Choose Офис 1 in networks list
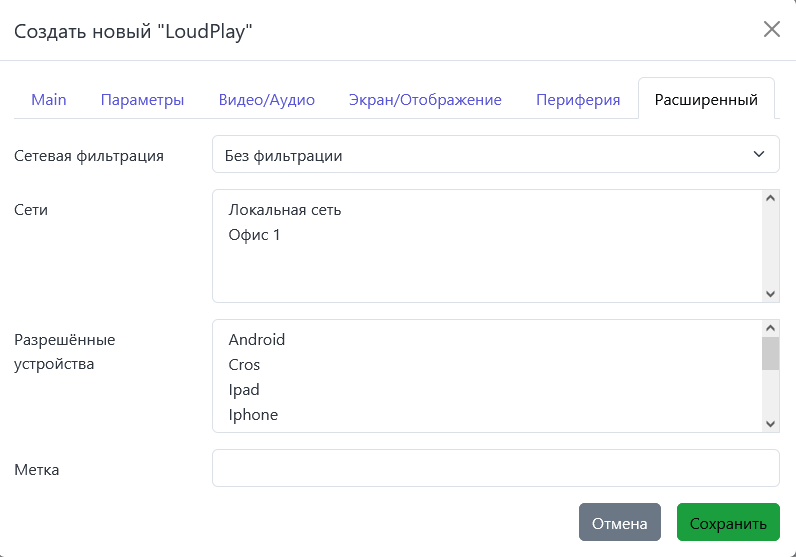The image size is (796, 557). 255,235
